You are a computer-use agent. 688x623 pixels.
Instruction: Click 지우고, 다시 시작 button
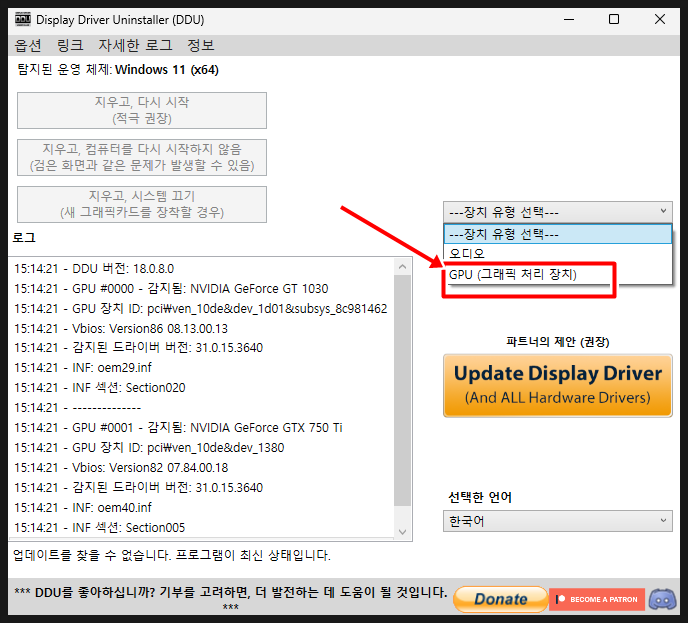point(142,110)
